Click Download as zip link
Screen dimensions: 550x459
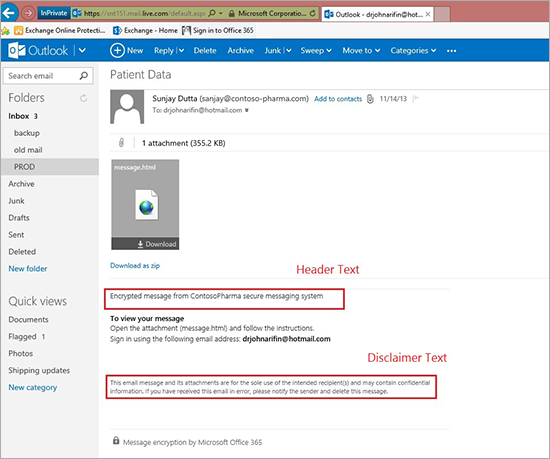(x=135, y=265)
